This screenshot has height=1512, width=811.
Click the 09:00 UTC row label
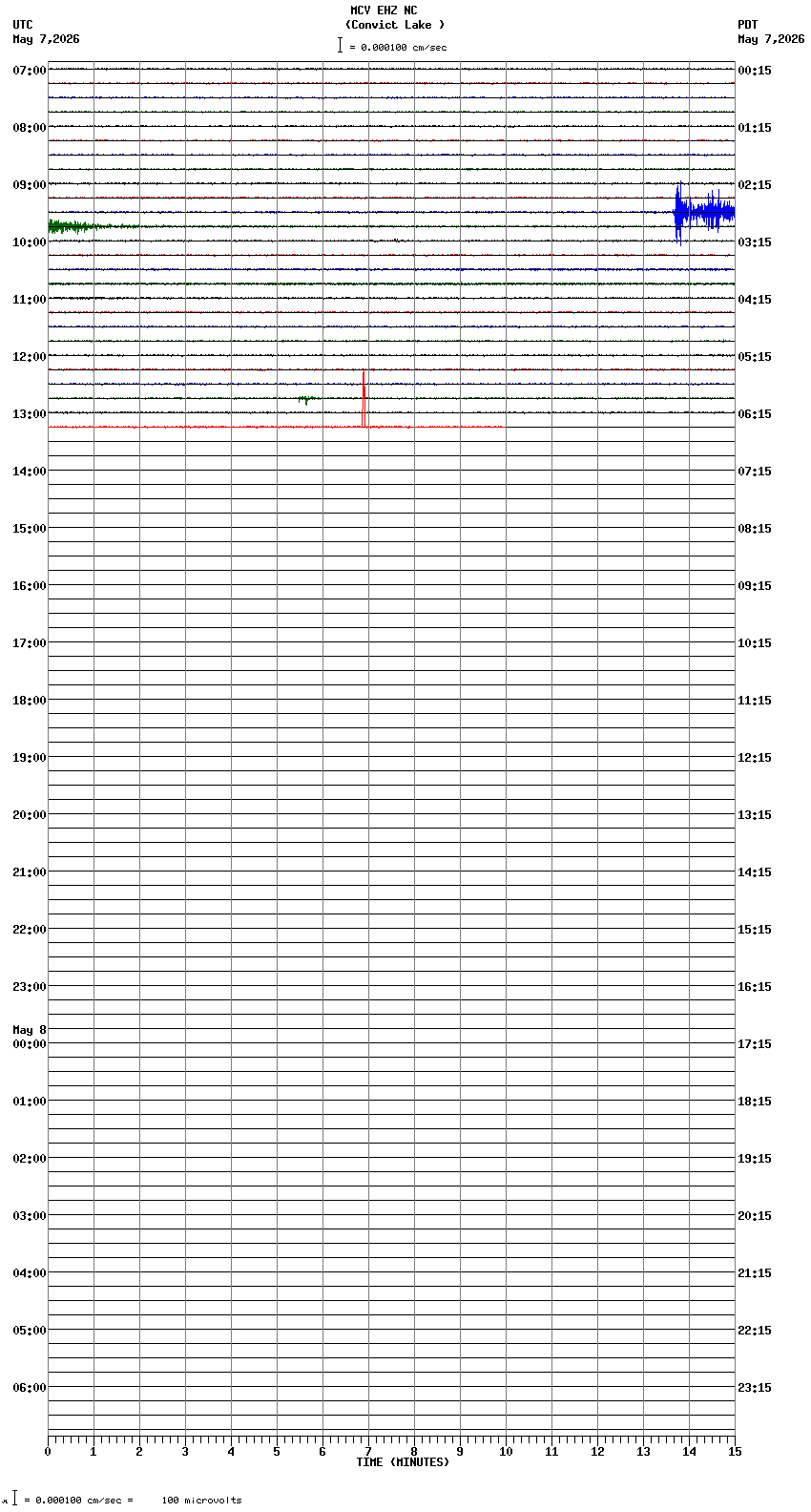tap(30, 185)
